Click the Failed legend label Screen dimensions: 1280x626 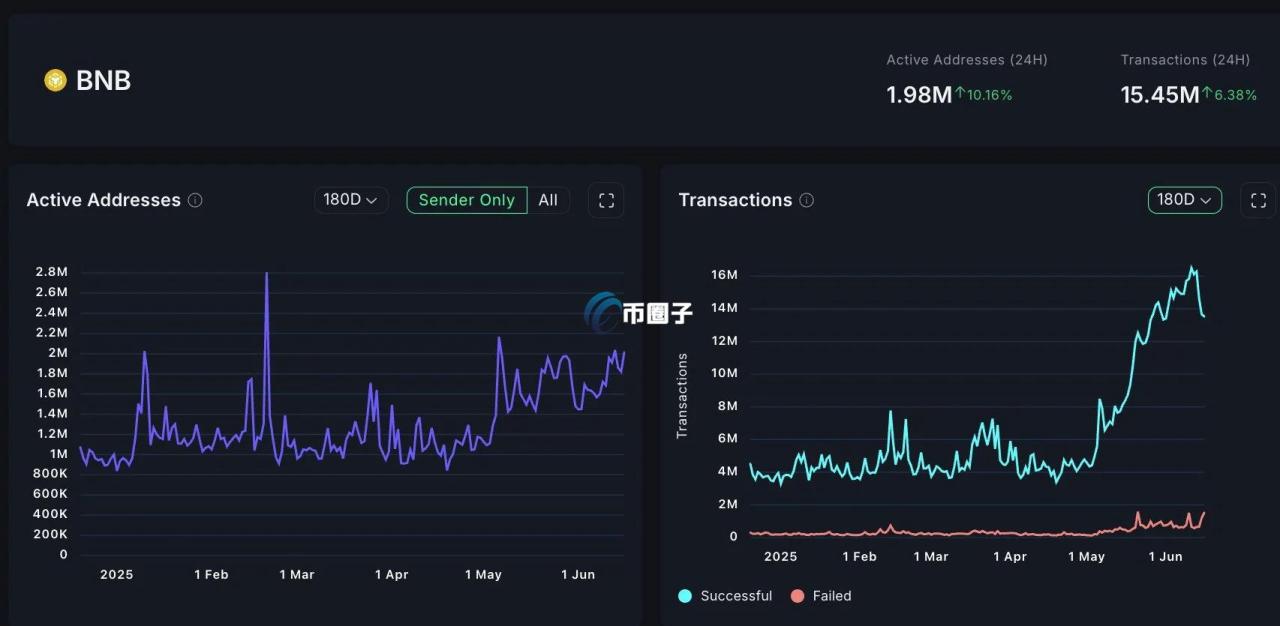832,596
